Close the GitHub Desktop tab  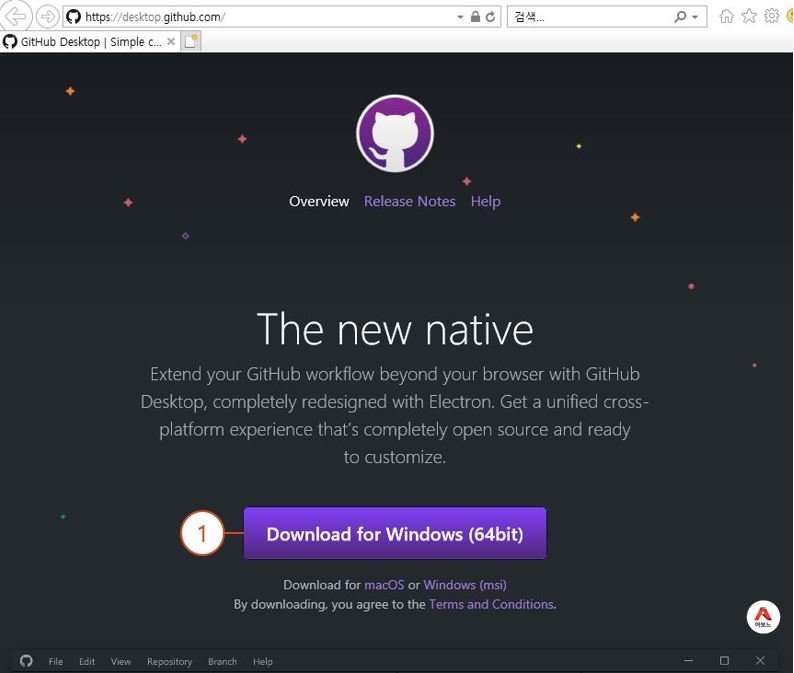tap(171, 42)
